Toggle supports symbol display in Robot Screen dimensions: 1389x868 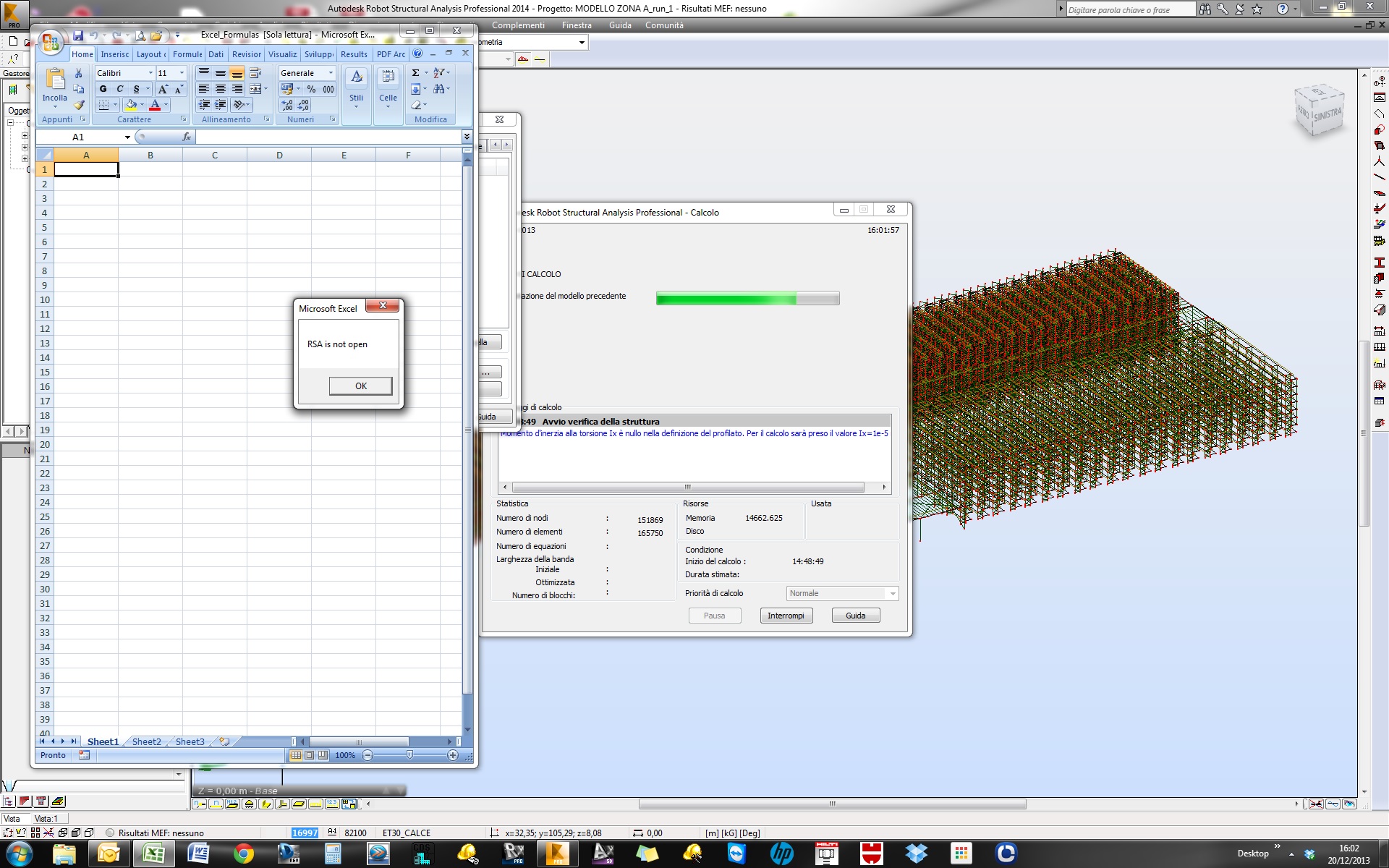click(250, 804)
